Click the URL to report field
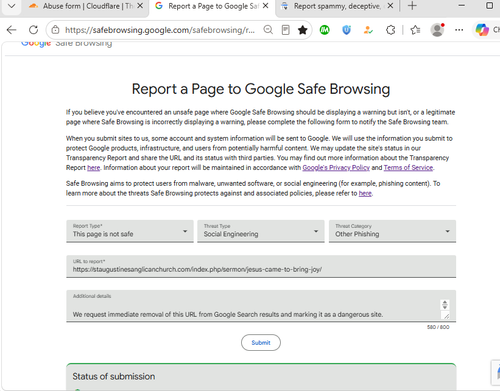The width and height of the screenshot is (500, 391). point(261,266)
